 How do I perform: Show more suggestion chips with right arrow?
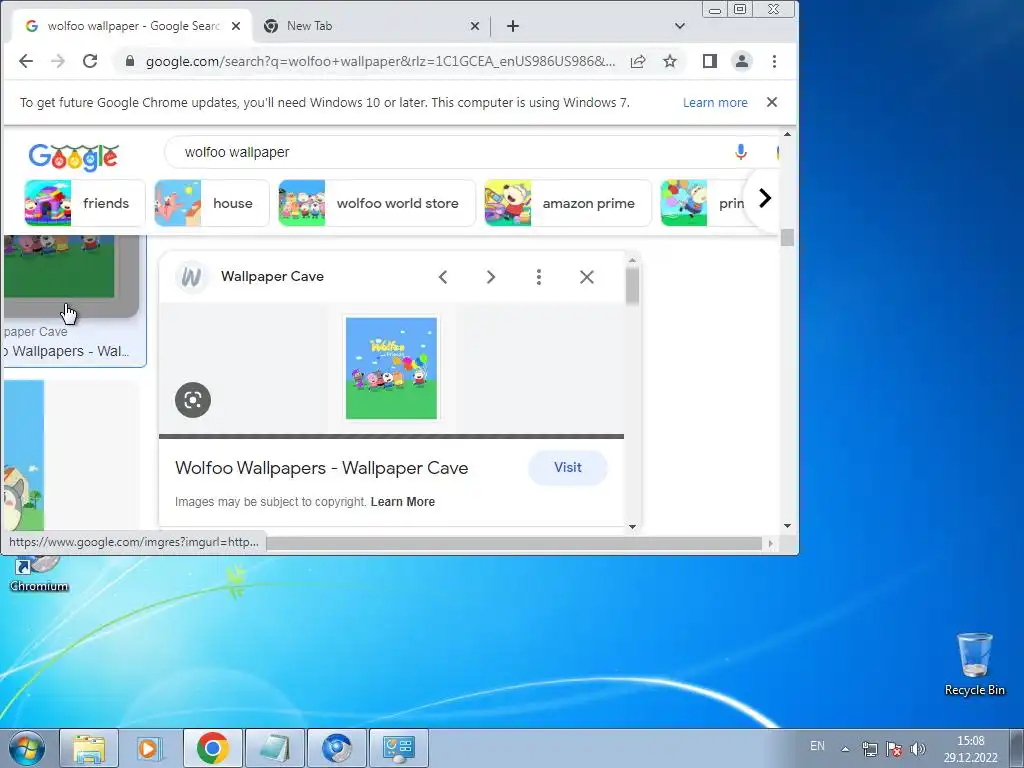[x=765, y=198]
